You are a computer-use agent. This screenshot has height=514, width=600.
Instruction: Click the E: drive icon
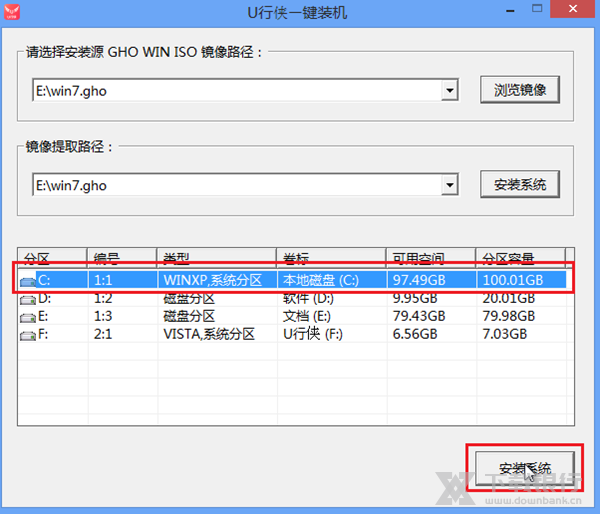click(28, 317)
